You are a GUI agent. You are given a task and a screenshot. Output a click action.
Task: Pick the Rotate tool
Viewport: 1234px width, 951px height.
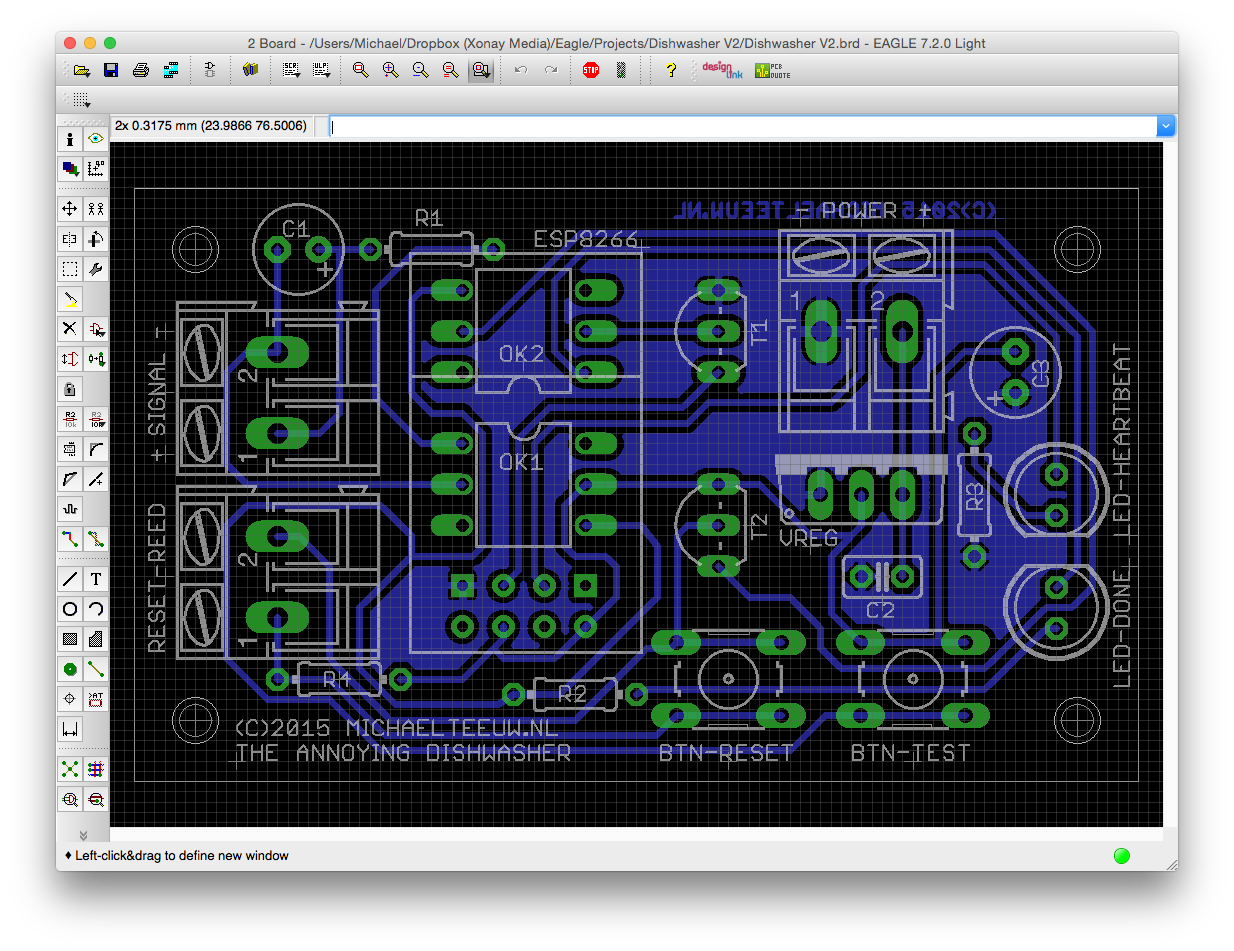click(x=96, y=239)
